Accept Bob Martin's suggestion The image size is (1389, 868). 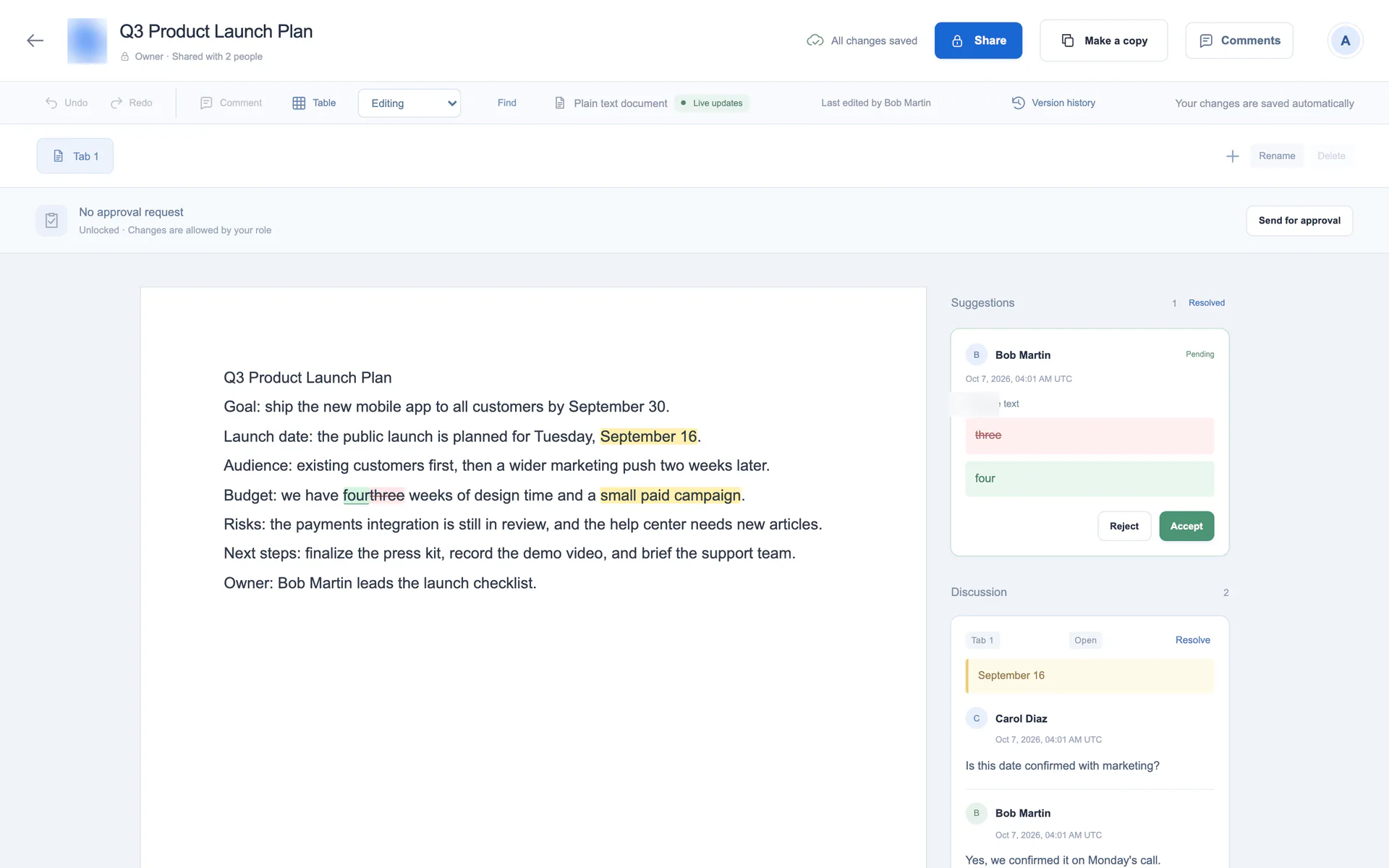(1186, 526)
